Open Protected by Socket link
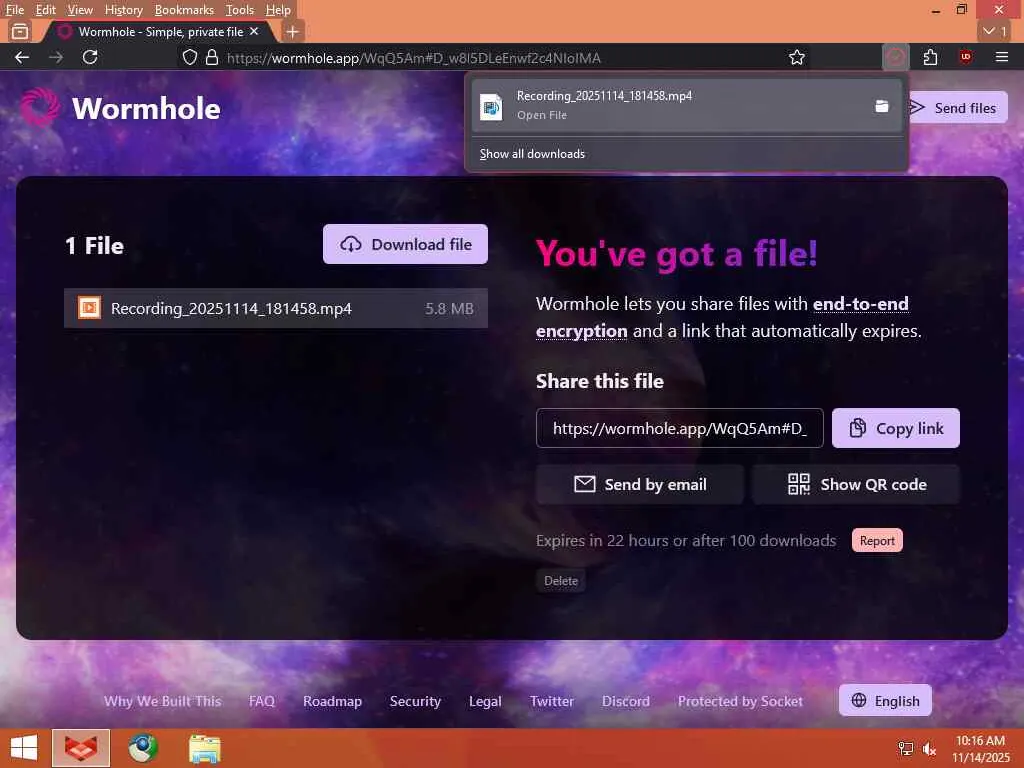 tap(741, 701)
